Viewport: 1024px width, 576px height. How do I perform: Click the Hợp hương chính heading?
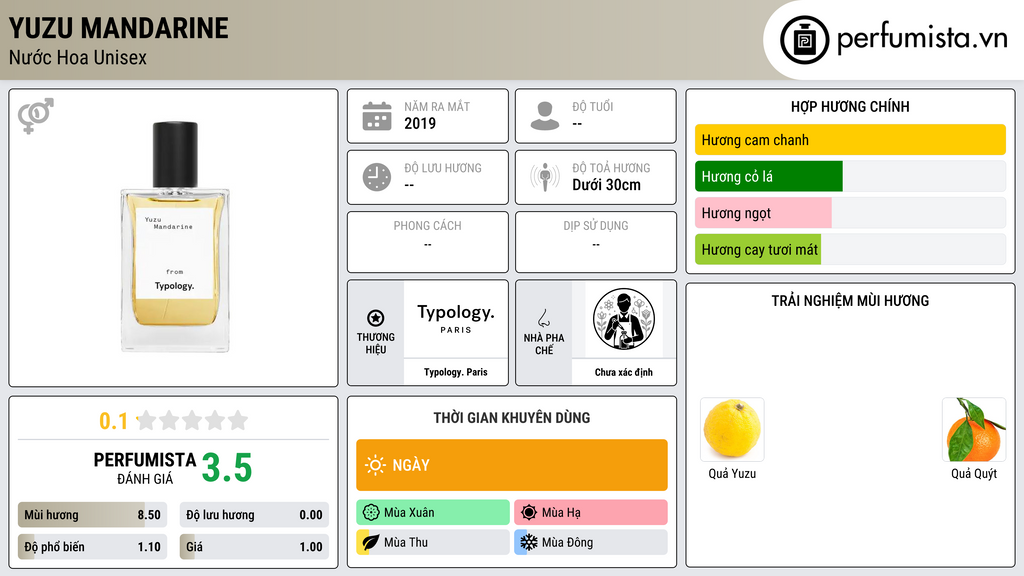point(850,106)
